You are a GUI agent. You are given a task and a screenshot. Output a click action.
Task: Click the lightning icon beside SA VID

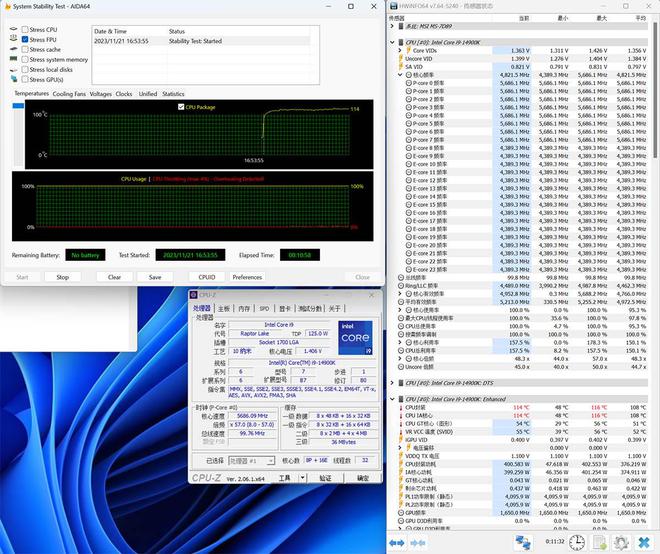tap(401, 67)
